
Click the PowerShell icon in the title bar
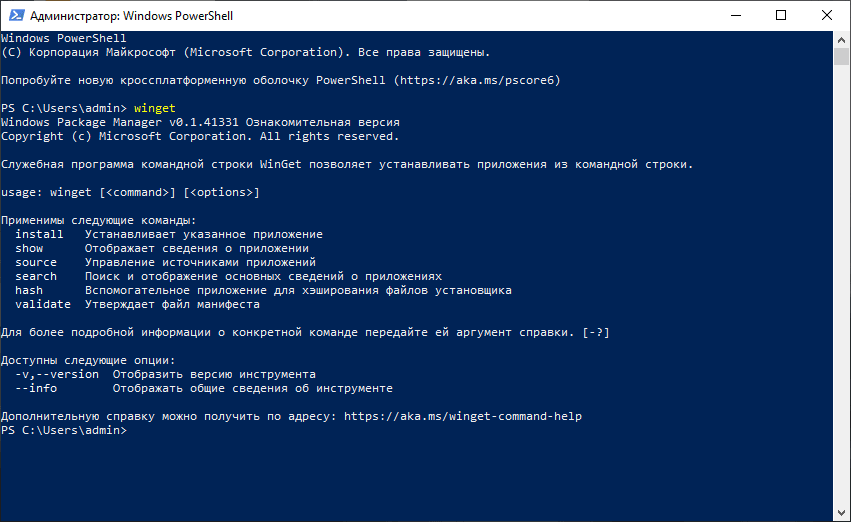[15, 15]
